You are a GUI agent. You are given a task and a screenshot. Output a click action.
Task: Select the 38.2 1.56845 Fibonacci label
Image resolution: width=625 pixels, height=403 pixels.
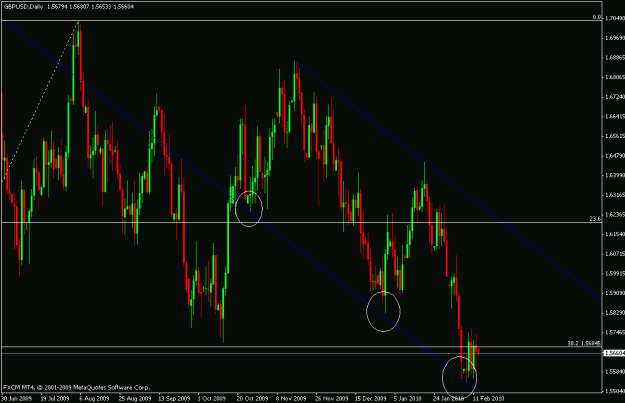(584, 343)
